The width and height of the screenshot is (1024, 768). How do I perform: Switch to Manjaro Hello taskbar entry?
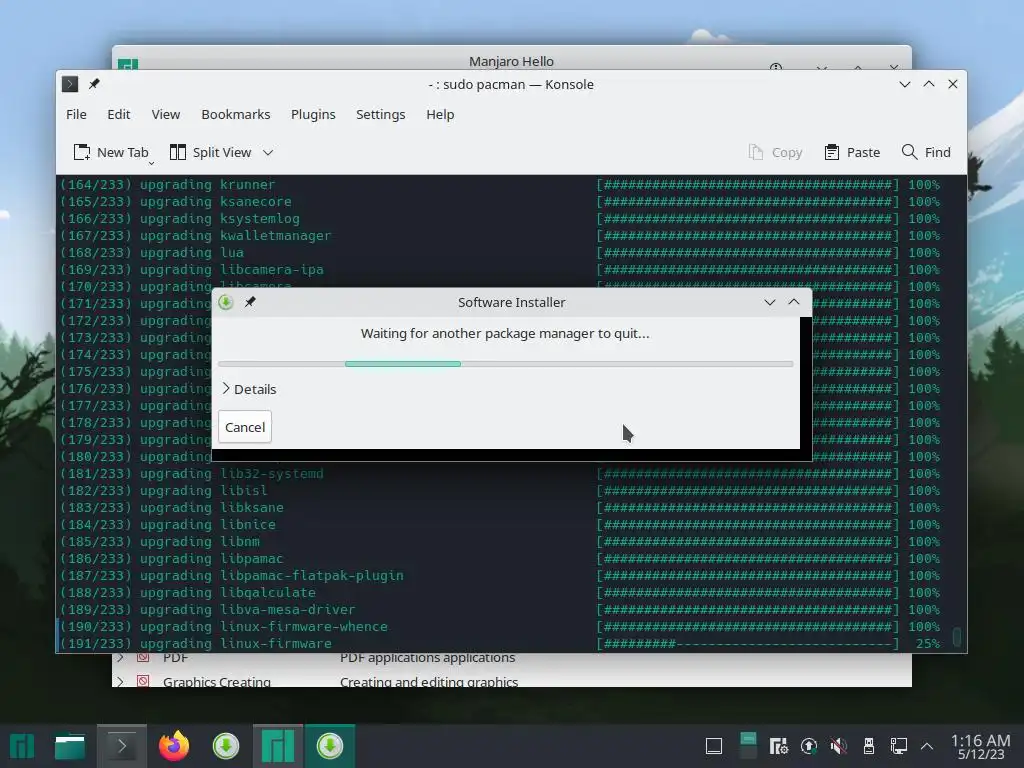(278, 746)
